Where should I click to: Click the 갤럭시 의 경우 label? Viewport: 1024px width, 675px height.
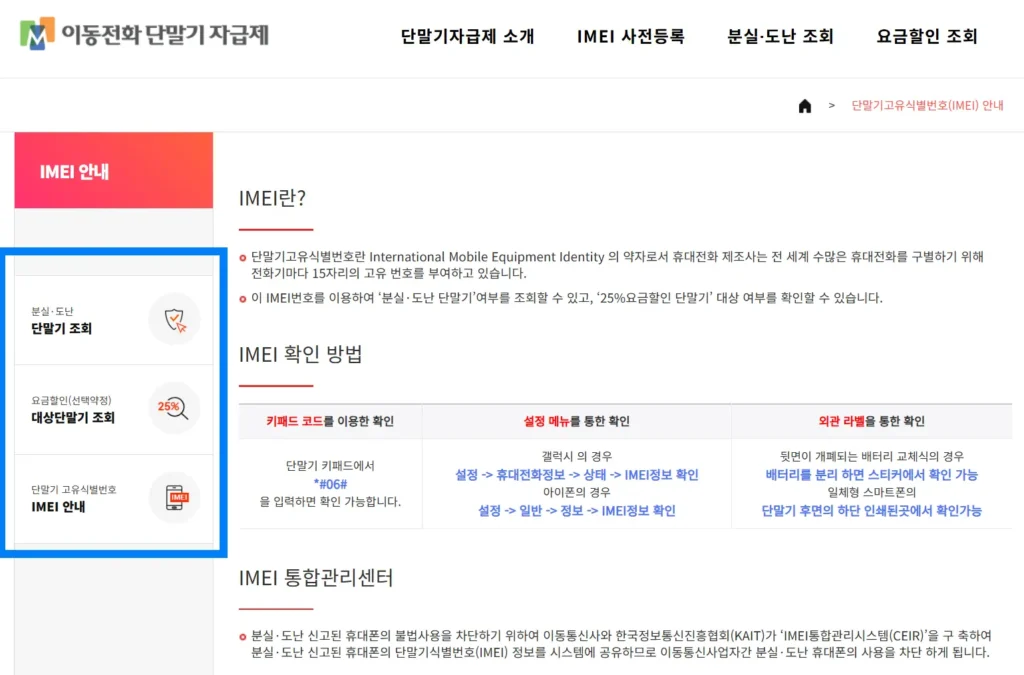click(577, 456)
